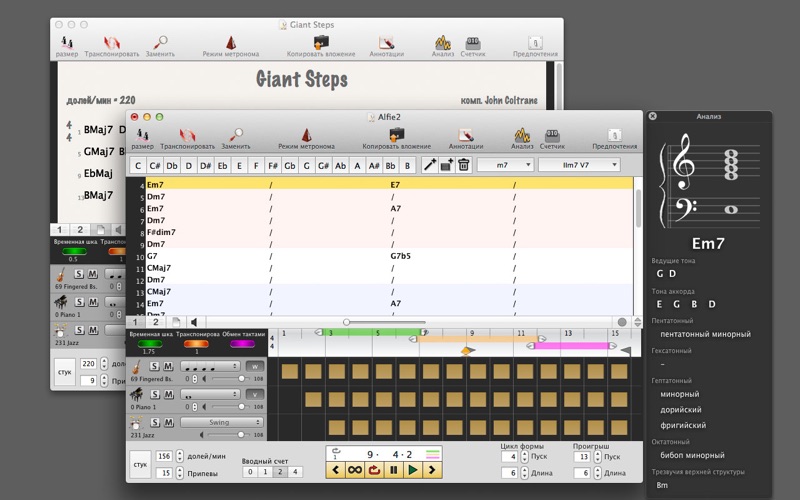This screenshot has width=800, height=500.
Task: Solo the 69 Fingered Bs. track in Alfie2
Action: (155, 366)
